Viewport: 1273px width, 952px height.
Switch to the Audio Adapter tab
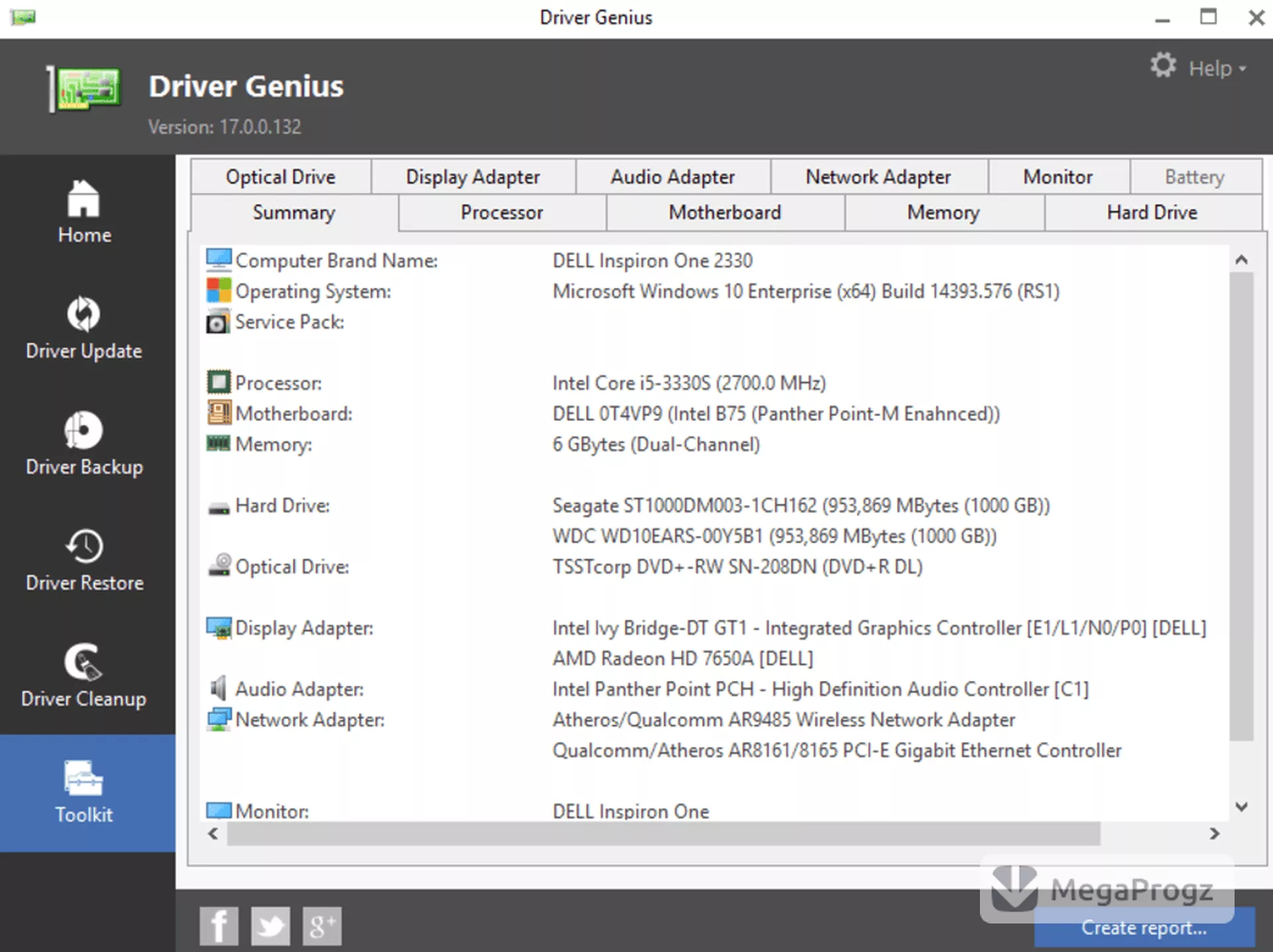(x=673, y=177)
